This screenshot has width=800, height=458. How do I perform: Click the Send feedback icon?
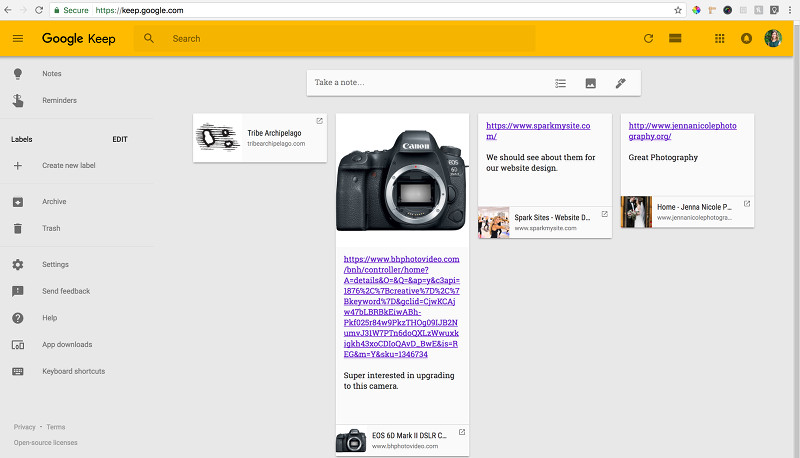click(x=18, y=291)
